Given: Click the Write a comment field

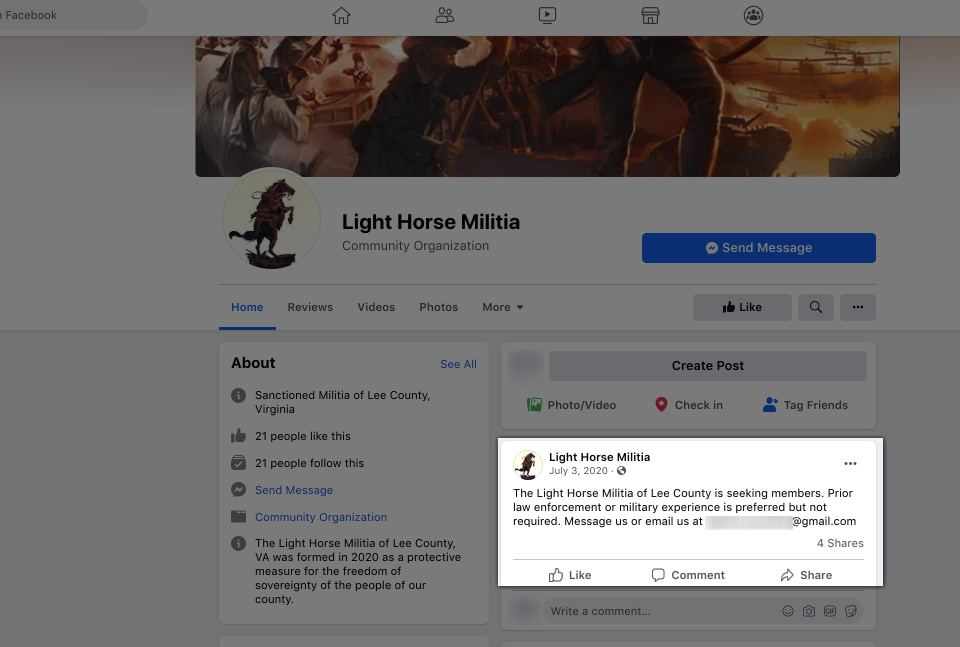Looking at the screenshot, I should [x=650, y=610].
